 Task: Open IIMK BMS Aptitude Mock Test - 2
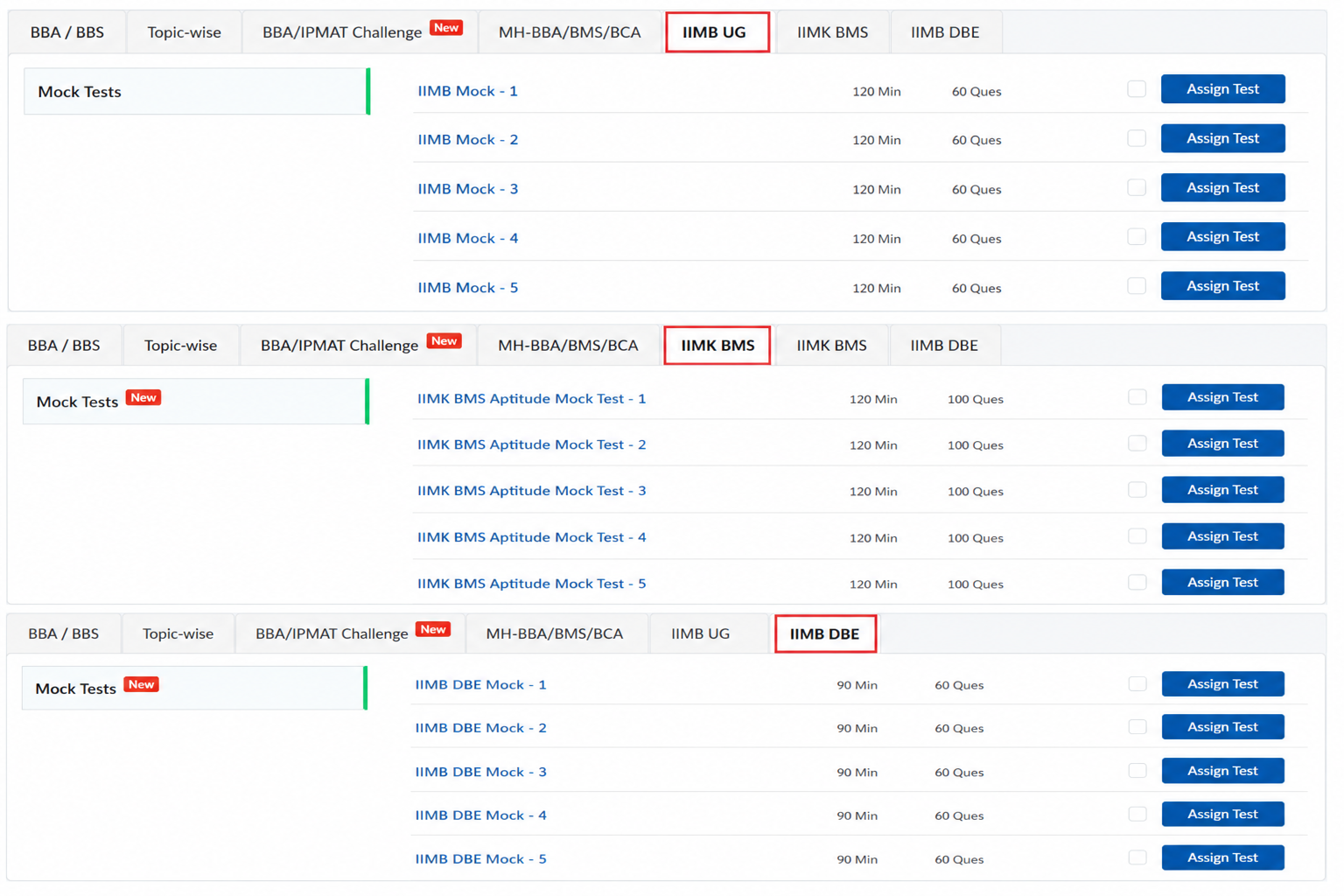click(x=531, y=444)
